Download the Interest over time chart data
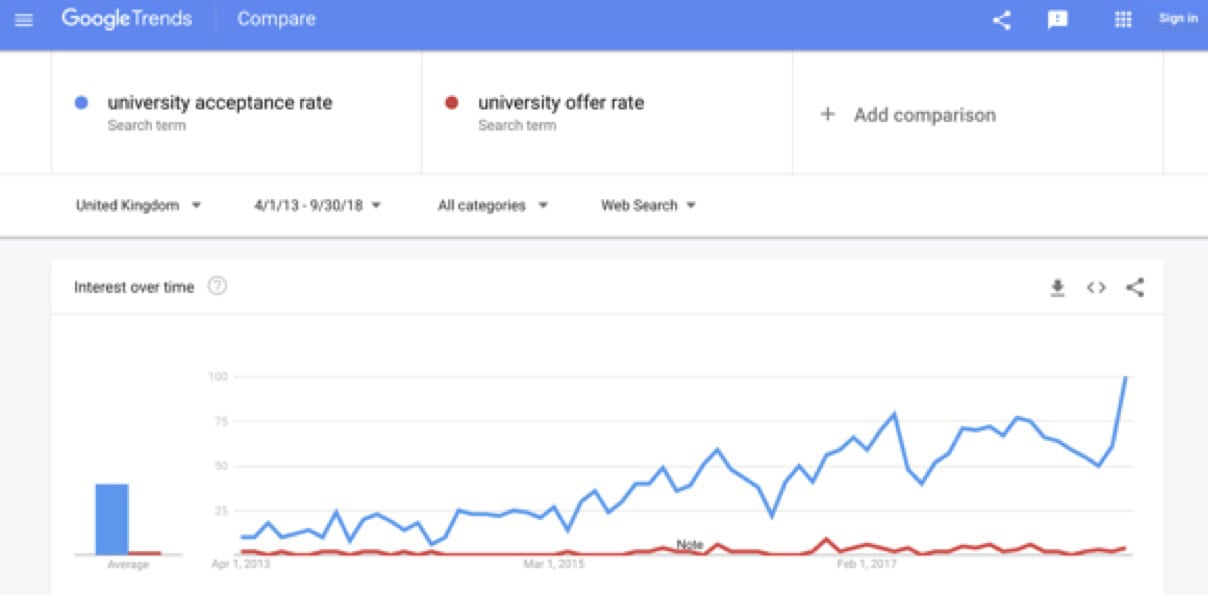 pyautogui.click(x=1057, y=288)
